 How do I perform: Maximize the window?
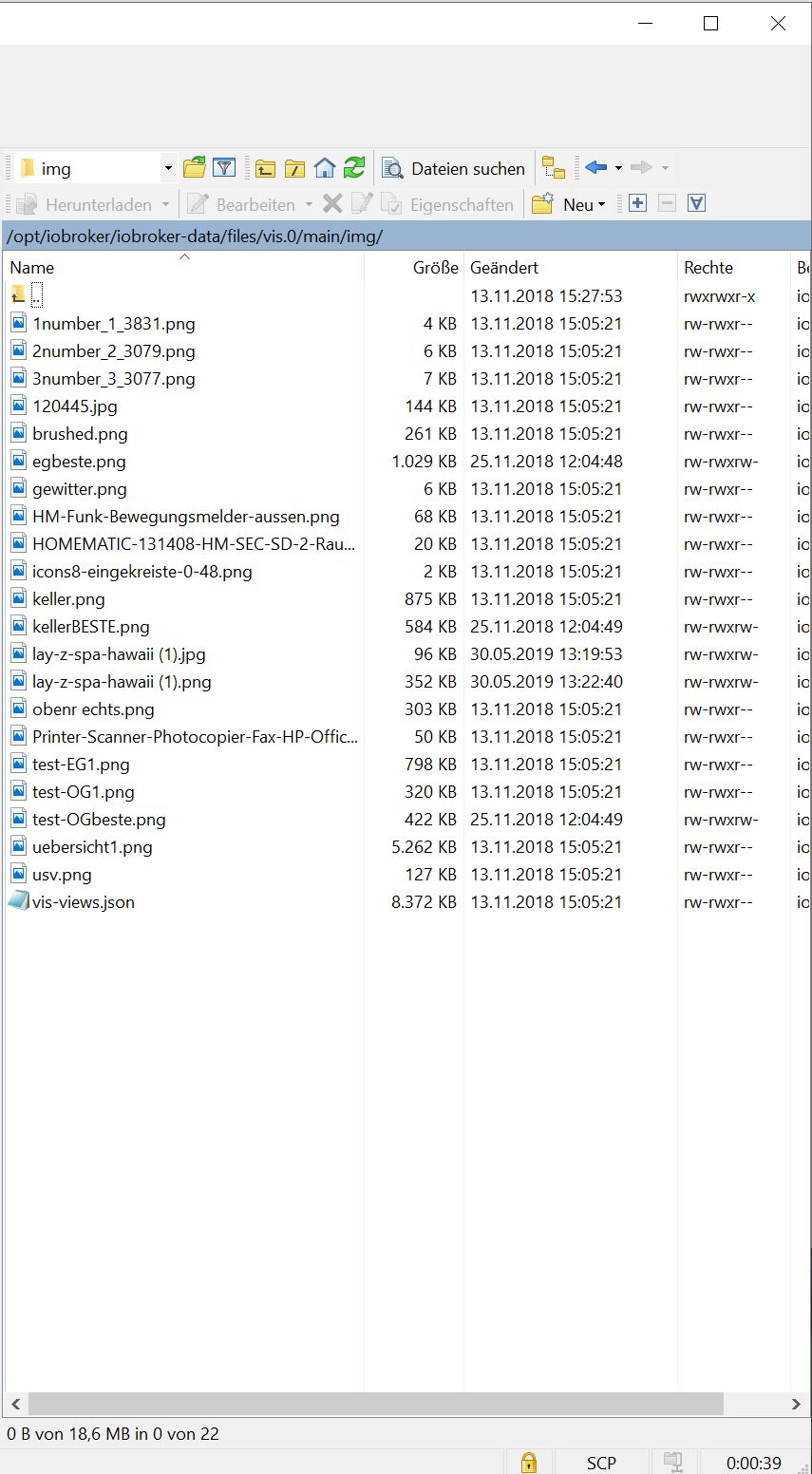[x=710, y=24]
